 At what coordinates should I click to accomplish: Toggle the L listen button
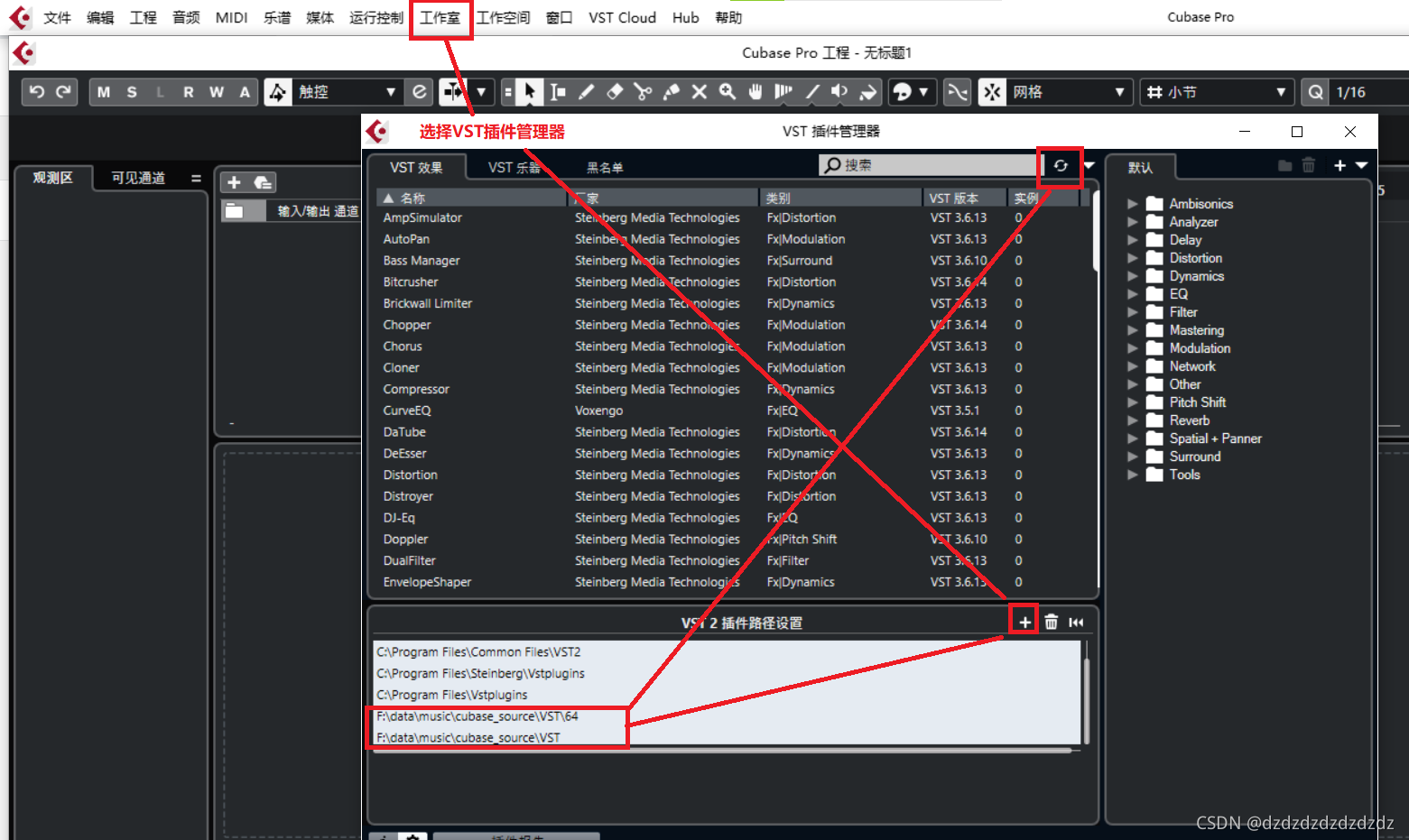pyautogui.click(x=161, y=92)
